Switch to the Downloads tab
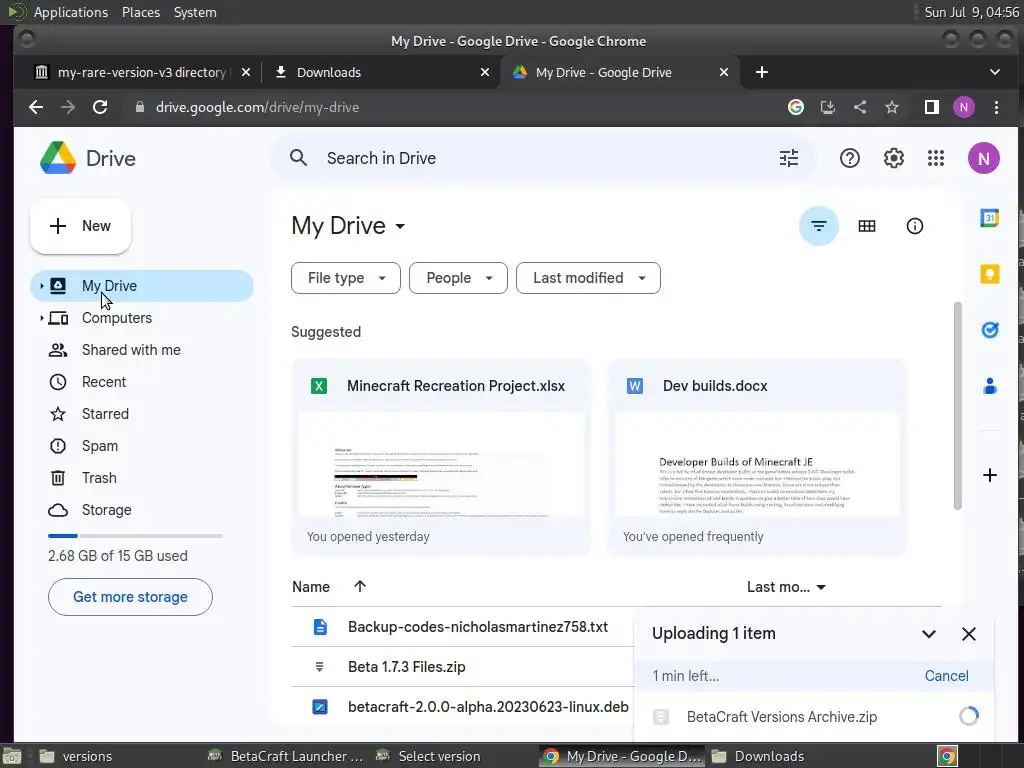Screen dimensions: 1024x768 coord(382,72)
